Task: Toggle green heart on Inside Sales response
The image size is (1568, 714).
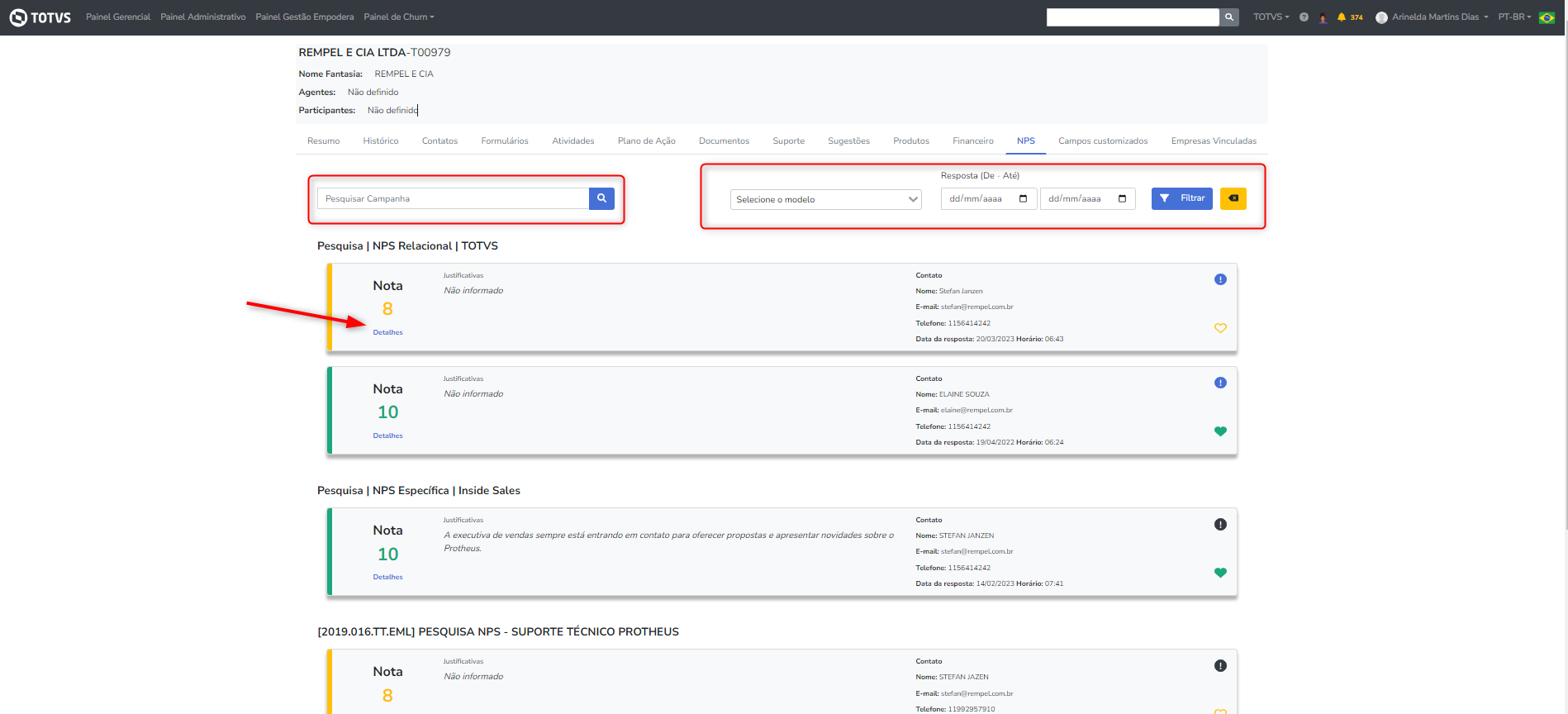Action: coord(1220,573)
